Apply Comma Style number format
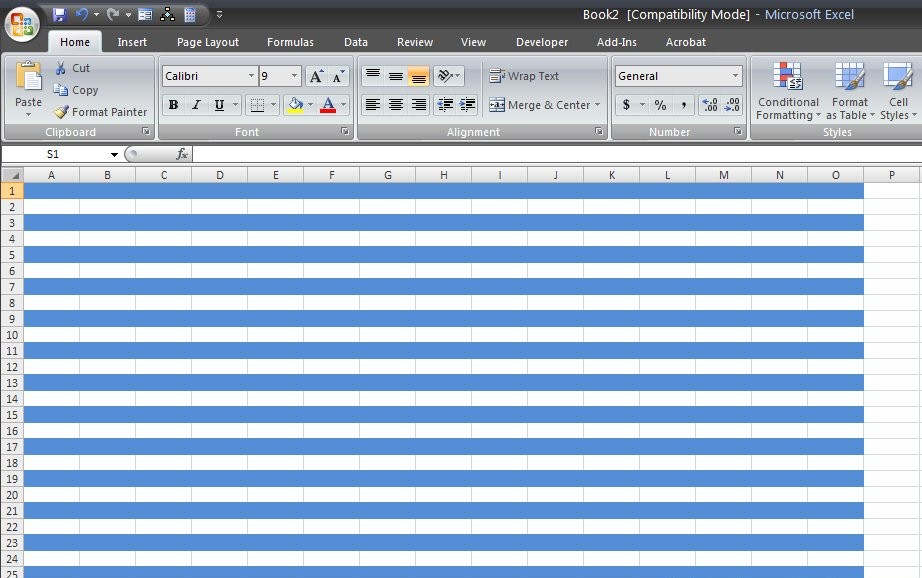 [683, 105]
